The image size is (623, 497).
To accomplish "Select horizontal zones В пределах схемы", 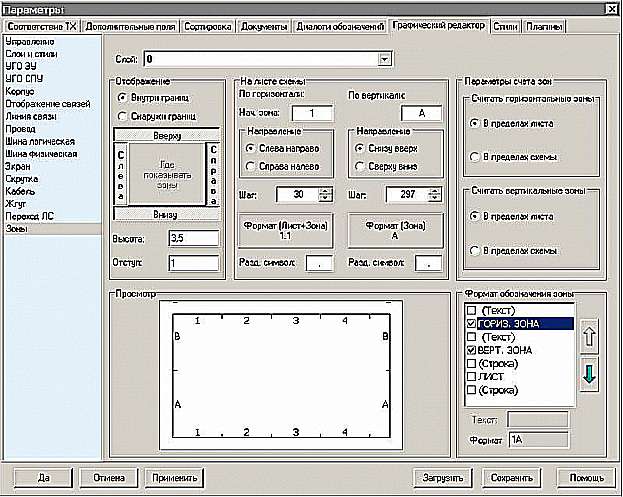I will pos(474,157).
